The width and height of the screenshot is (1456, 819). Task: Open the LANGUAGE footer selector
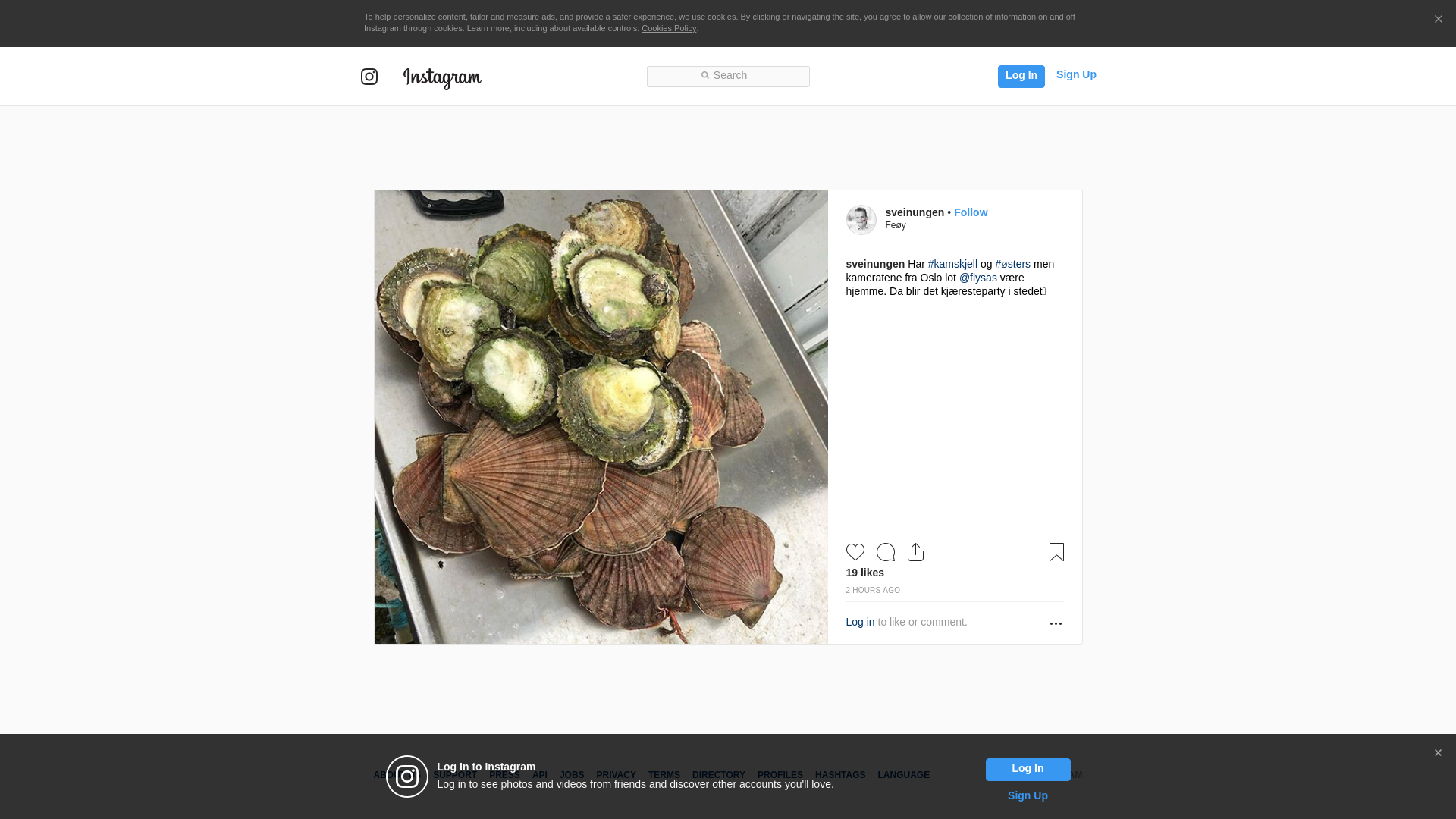tap(903, 775)
